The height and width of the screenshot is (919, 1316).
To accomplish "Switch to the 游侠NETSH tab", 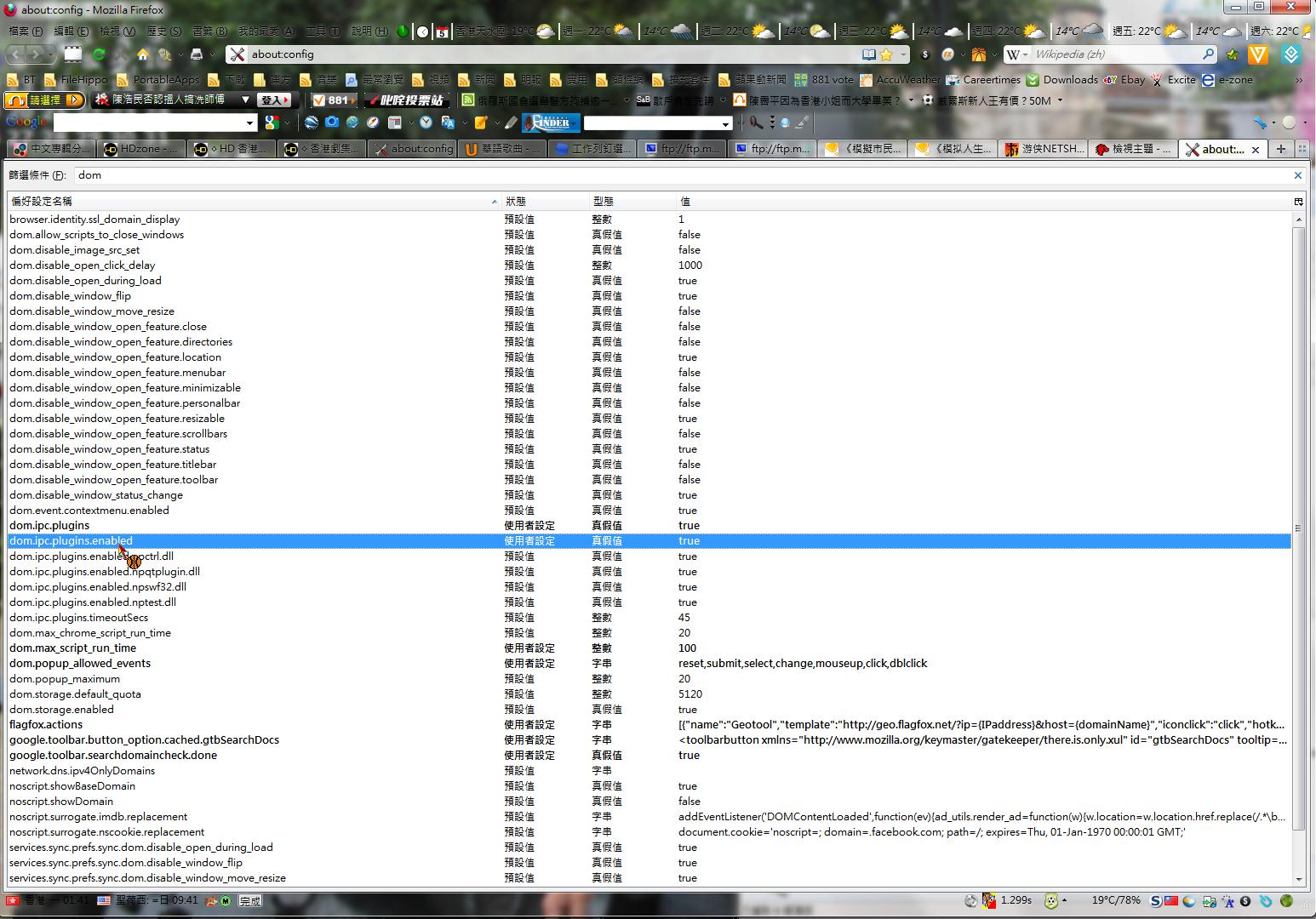I will coord(1044,149).
